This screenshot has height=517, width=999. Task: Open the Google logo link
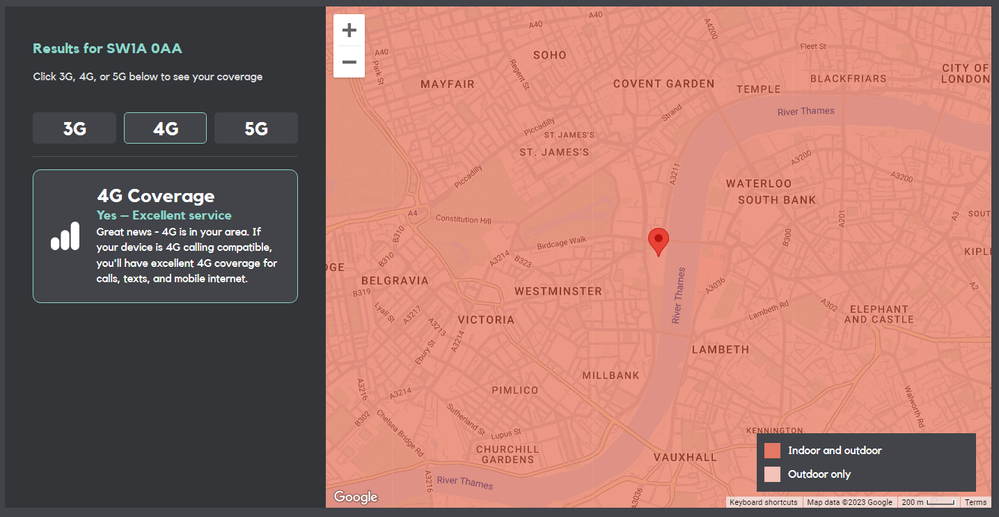(x=355, y=497)
